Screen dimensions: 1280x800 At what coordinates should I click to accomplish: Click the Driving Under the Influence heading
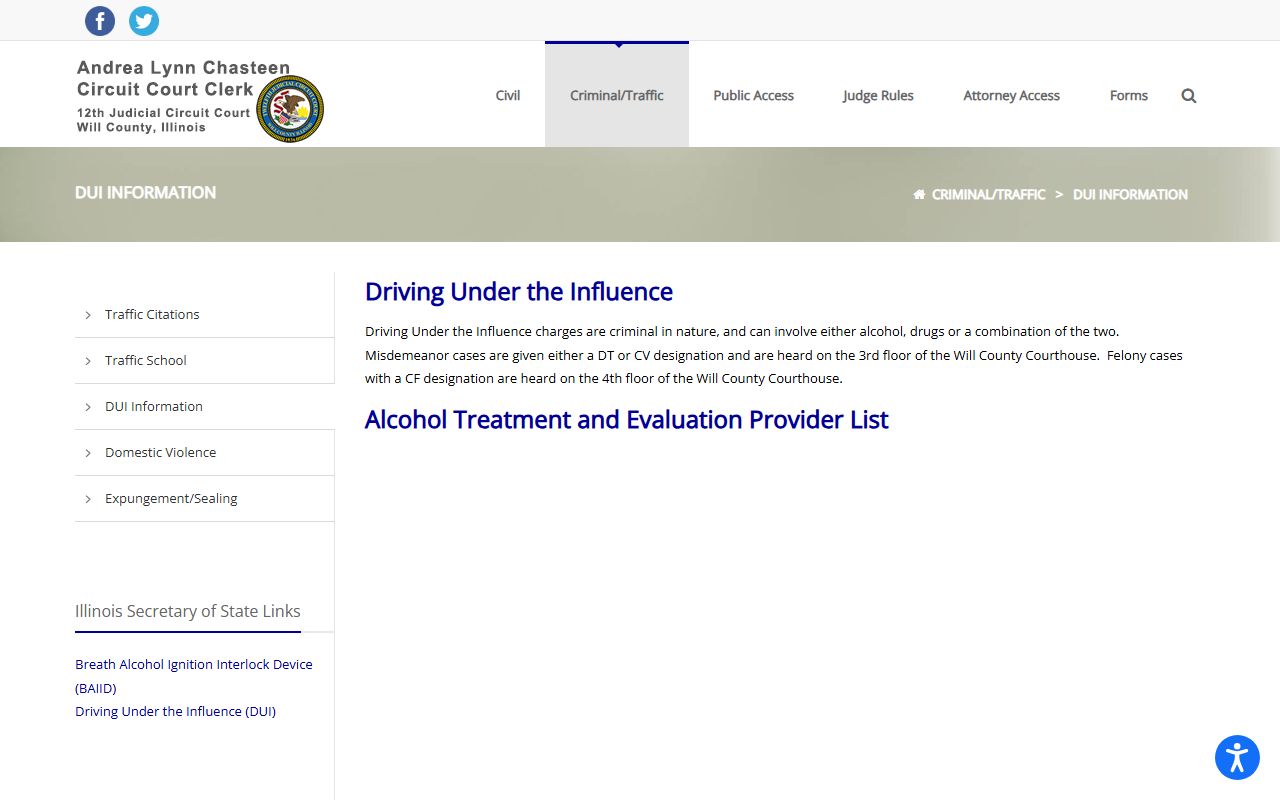click(519, 292)
